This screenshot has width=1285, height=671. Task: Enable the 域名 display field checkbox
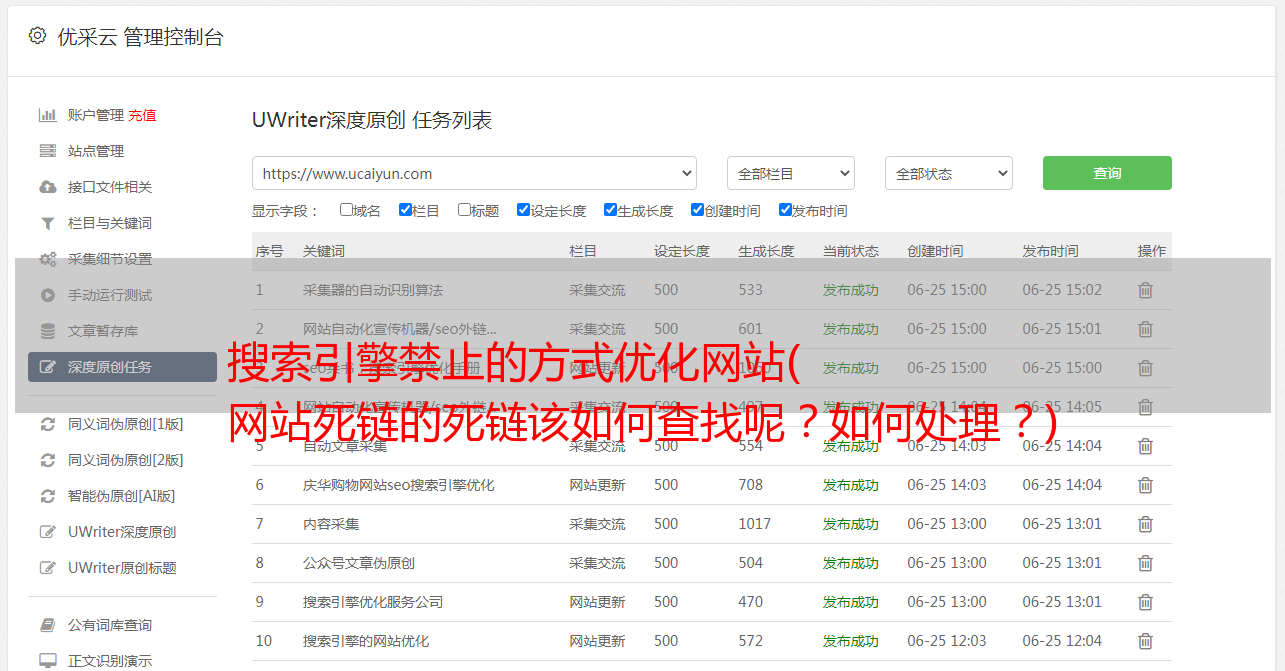pos(346,210)
